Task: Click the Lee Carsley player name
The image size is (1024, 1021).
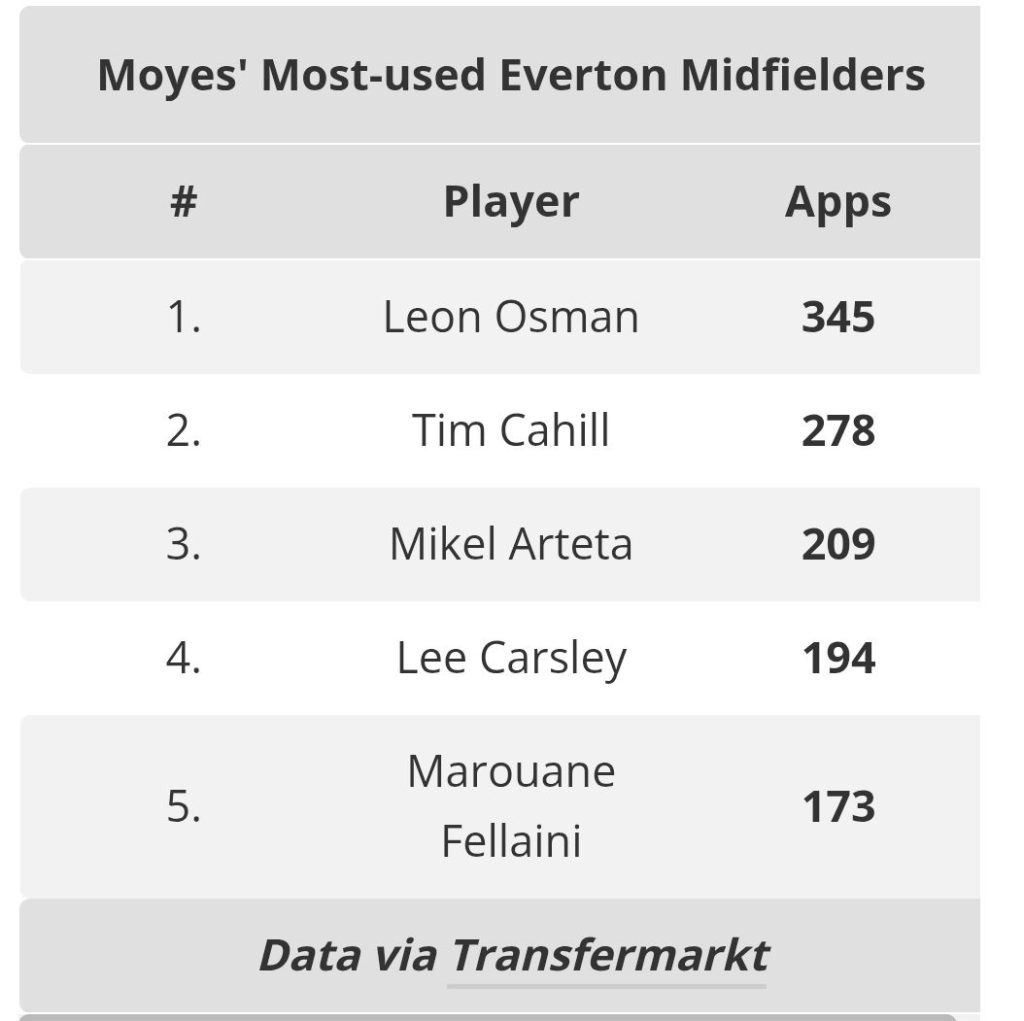Action: tap(511, 658)
